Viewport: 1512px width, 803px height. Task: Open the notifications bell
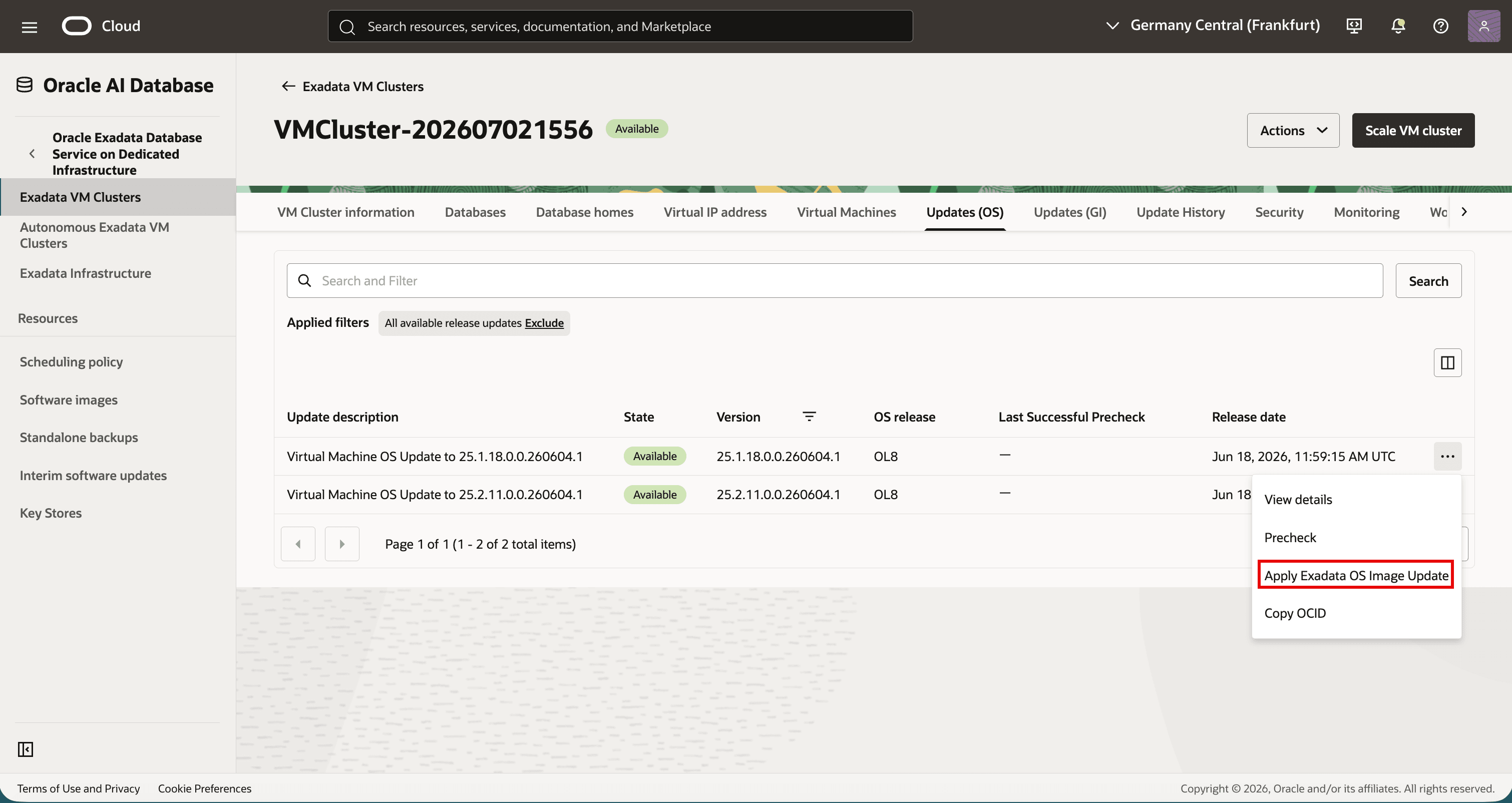pyautogui.click(x=1397, y=26)
